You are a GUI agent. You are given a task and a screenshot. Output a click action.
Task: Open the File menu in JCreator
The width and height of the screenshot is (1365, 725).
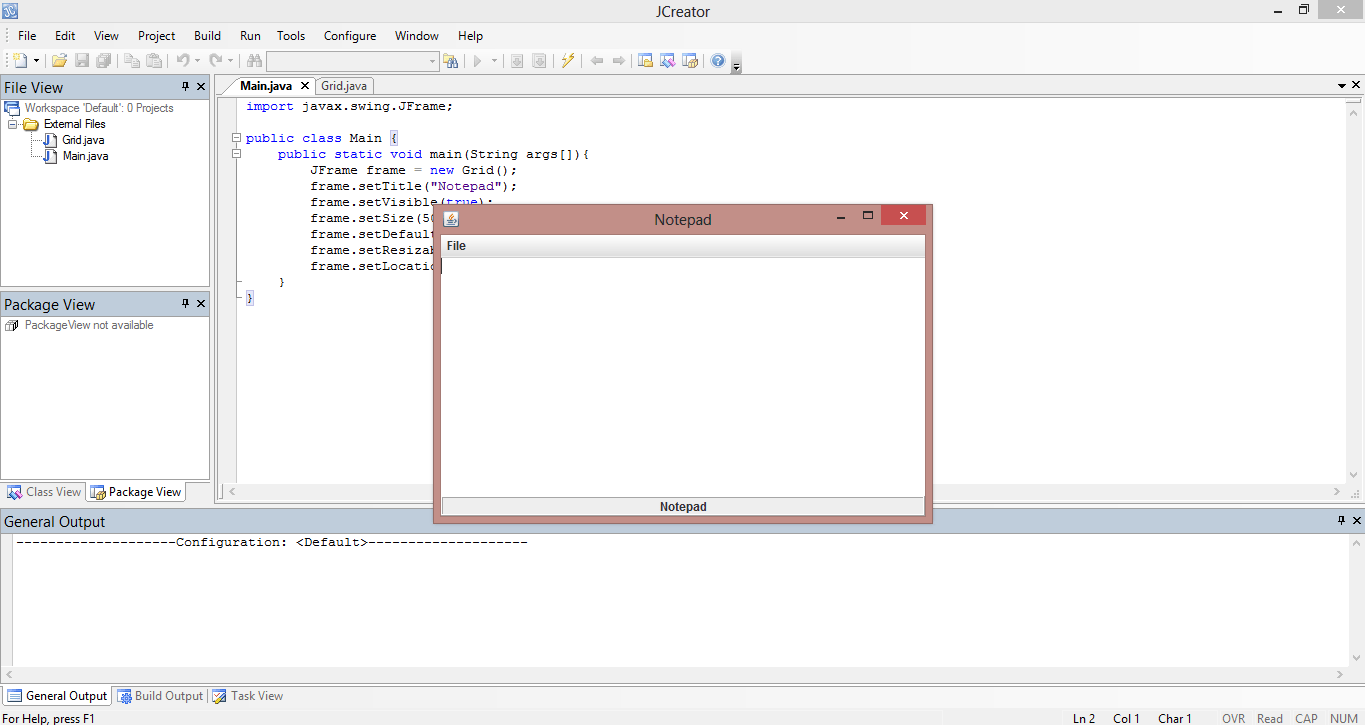[x=27, y=36]
